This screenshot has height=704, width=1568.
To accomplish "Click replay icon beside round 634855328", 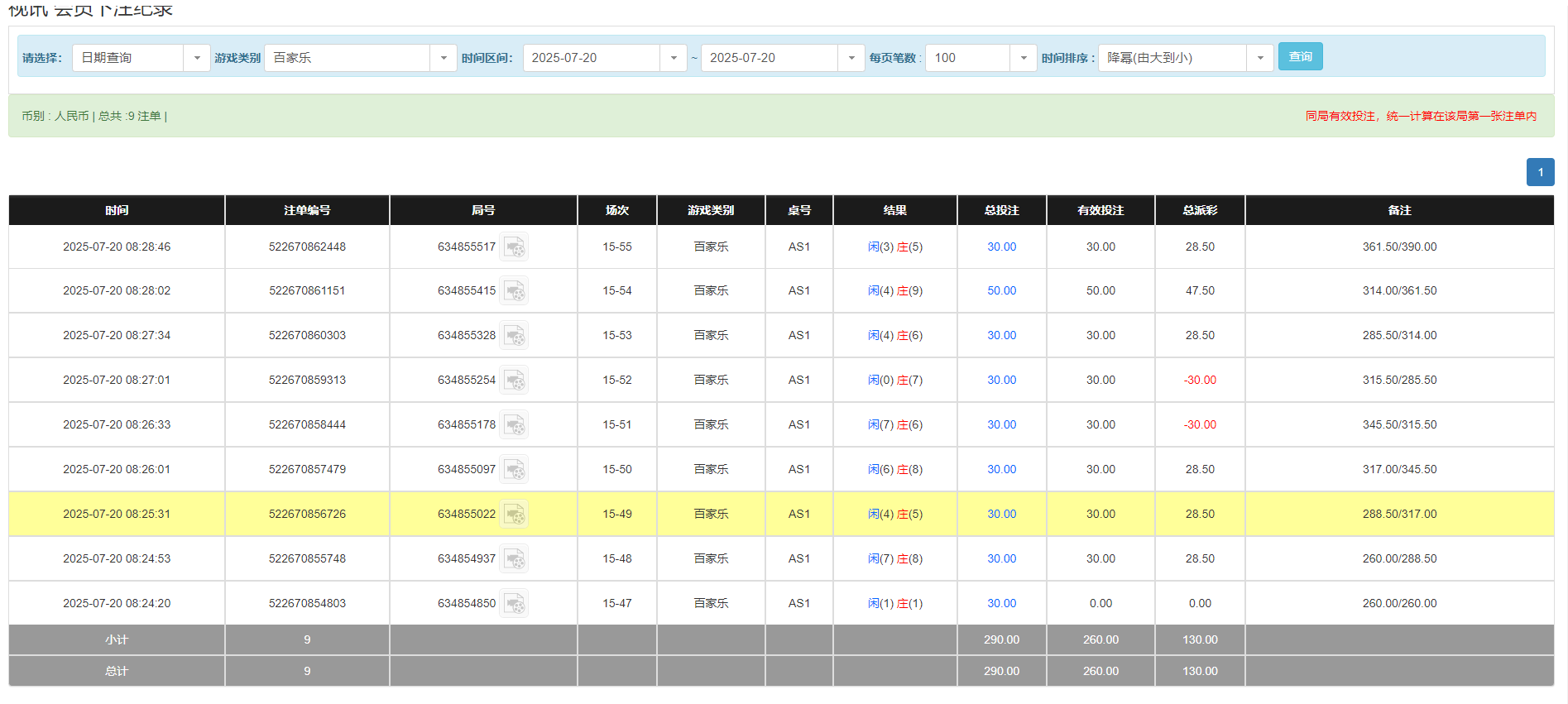I will [514, 336].
